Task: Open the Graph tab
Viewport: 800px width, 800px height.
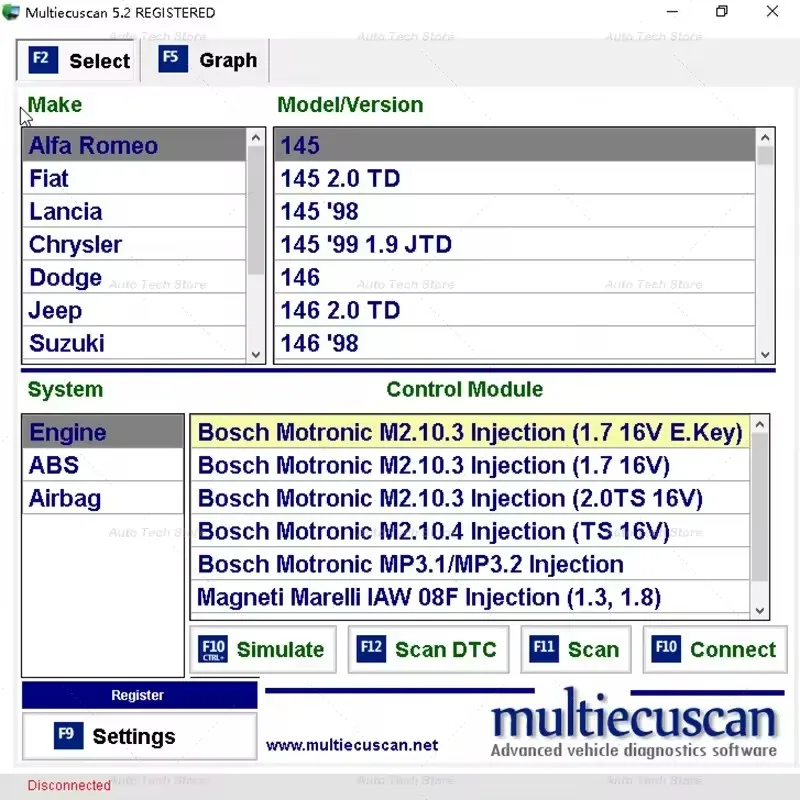Action: pos(206,60)
